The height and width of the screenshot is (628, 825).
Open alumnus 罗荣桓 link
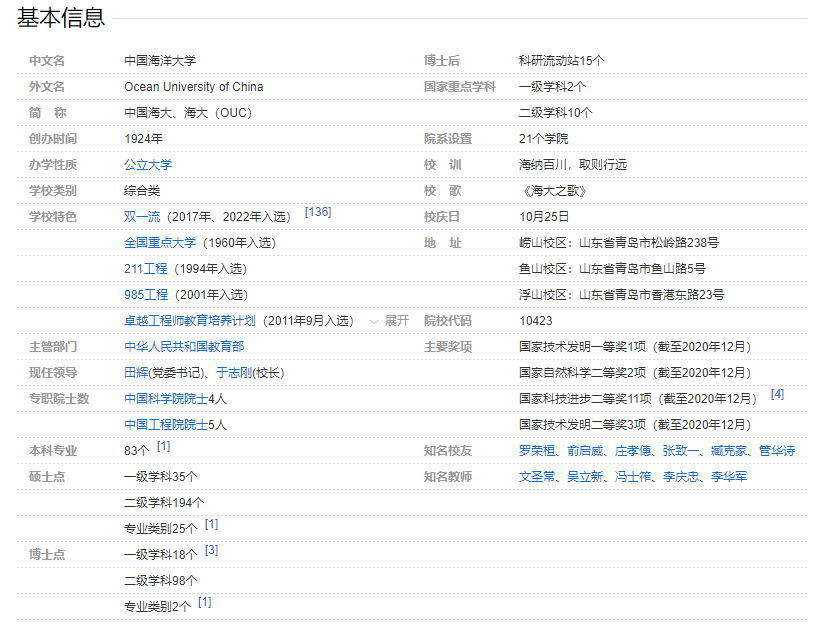537,451
